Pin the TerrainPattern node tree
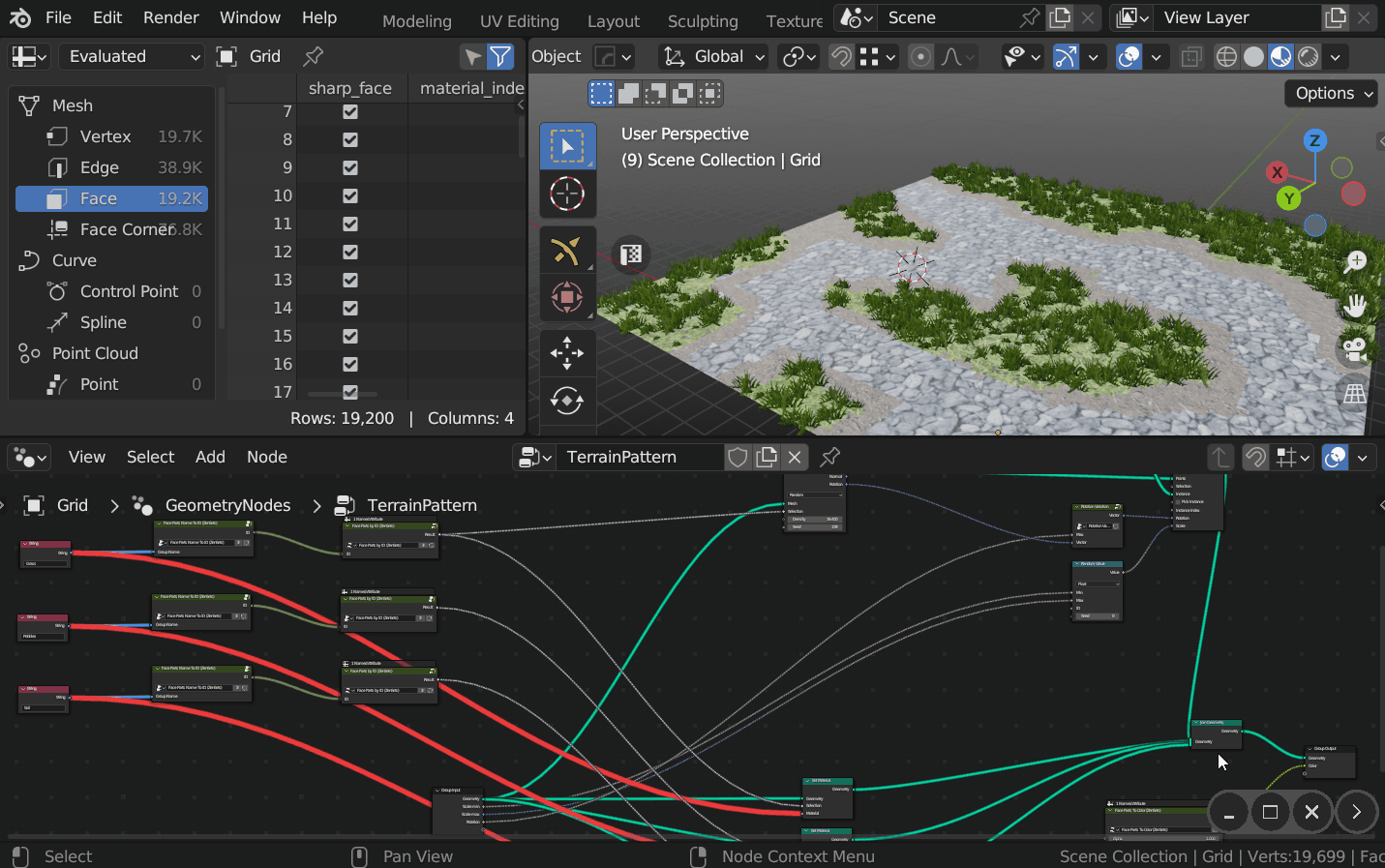Screen dimensions: 1385x868 pos(829,457)
